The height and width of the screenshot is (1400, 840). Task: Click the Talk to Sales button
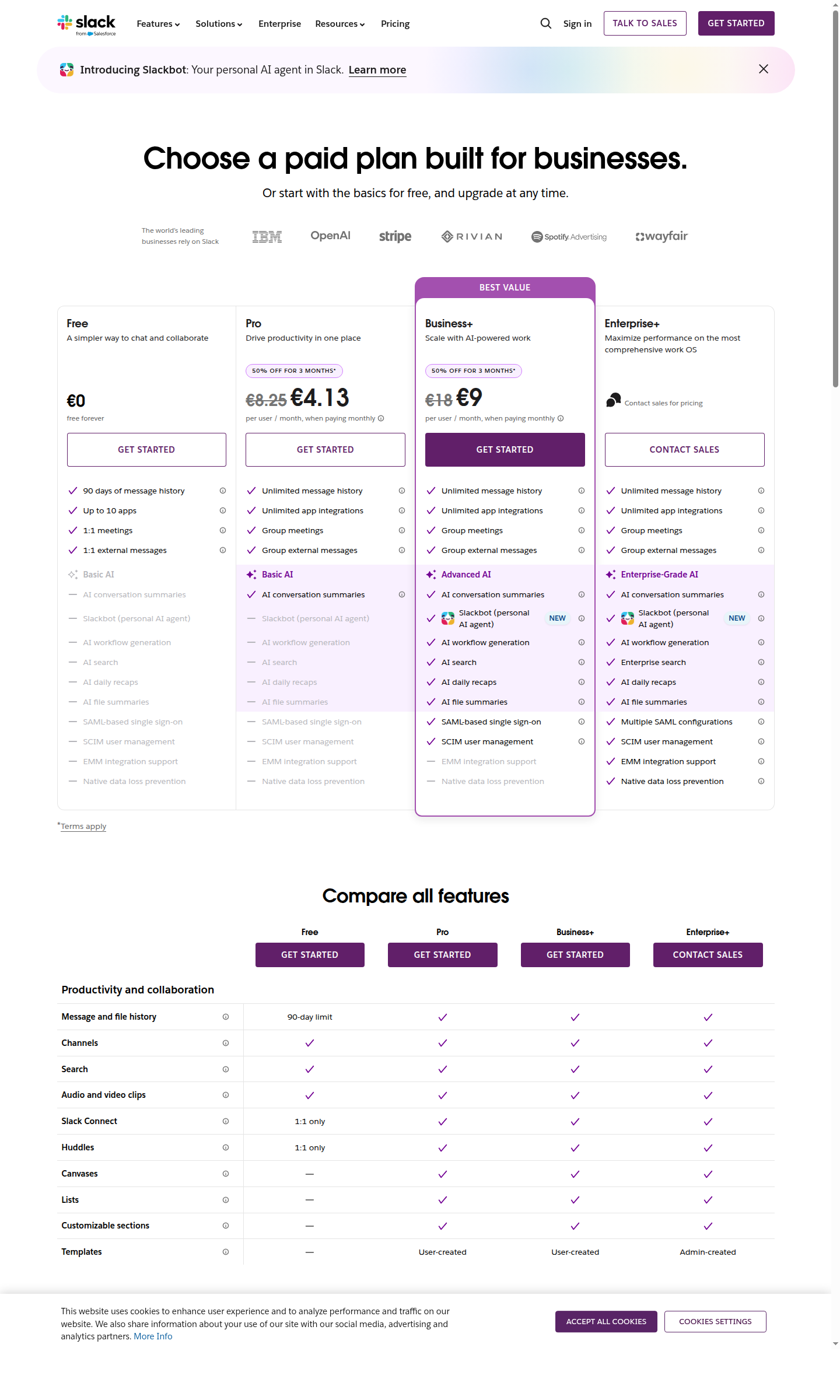click(x=645, y=23)
